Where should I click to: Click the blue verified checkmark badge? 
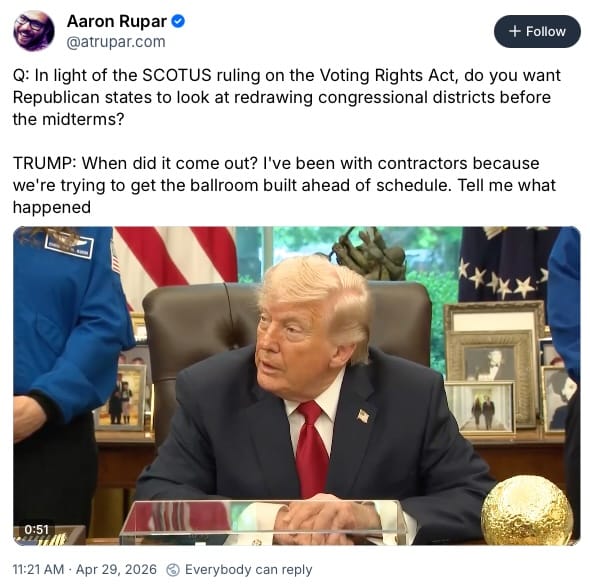click(178, 21)
